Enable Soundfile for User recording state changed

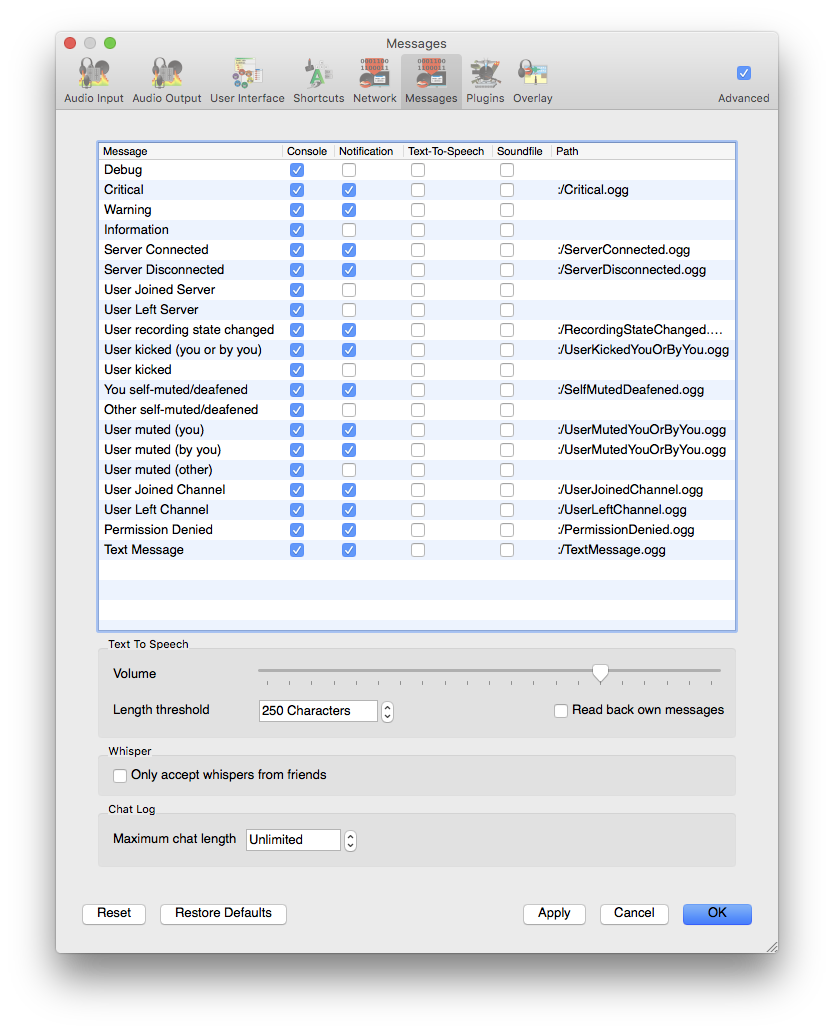pos(507,330)
